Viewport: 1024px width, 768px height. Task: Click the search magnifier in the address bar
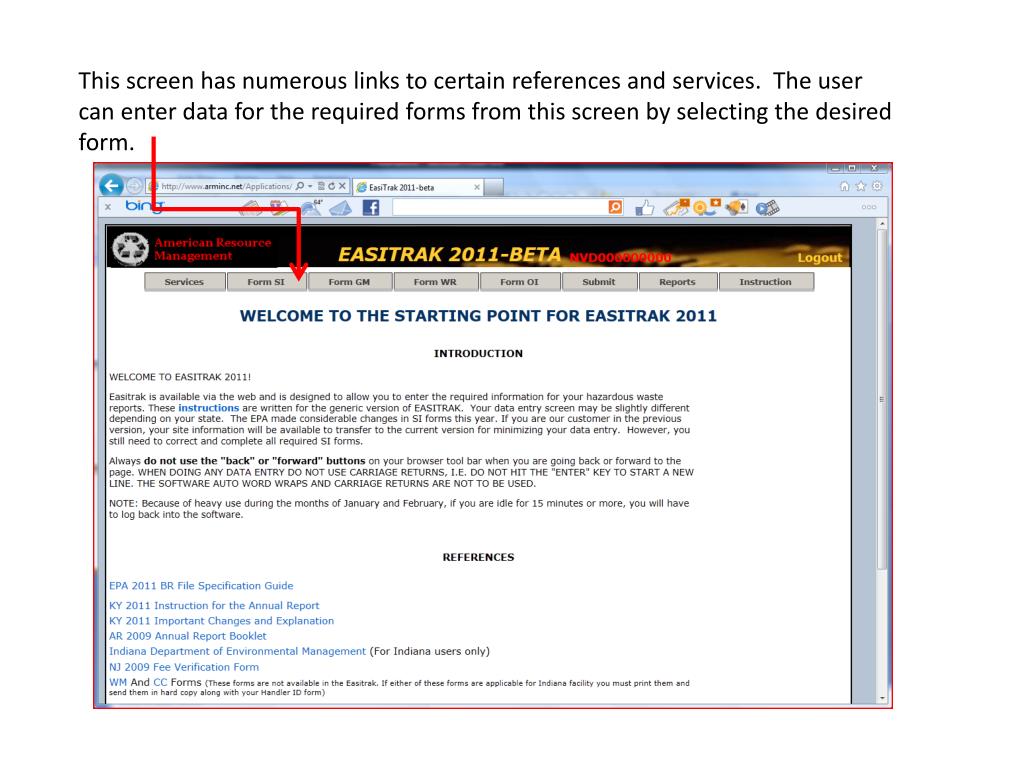(300, 186)
